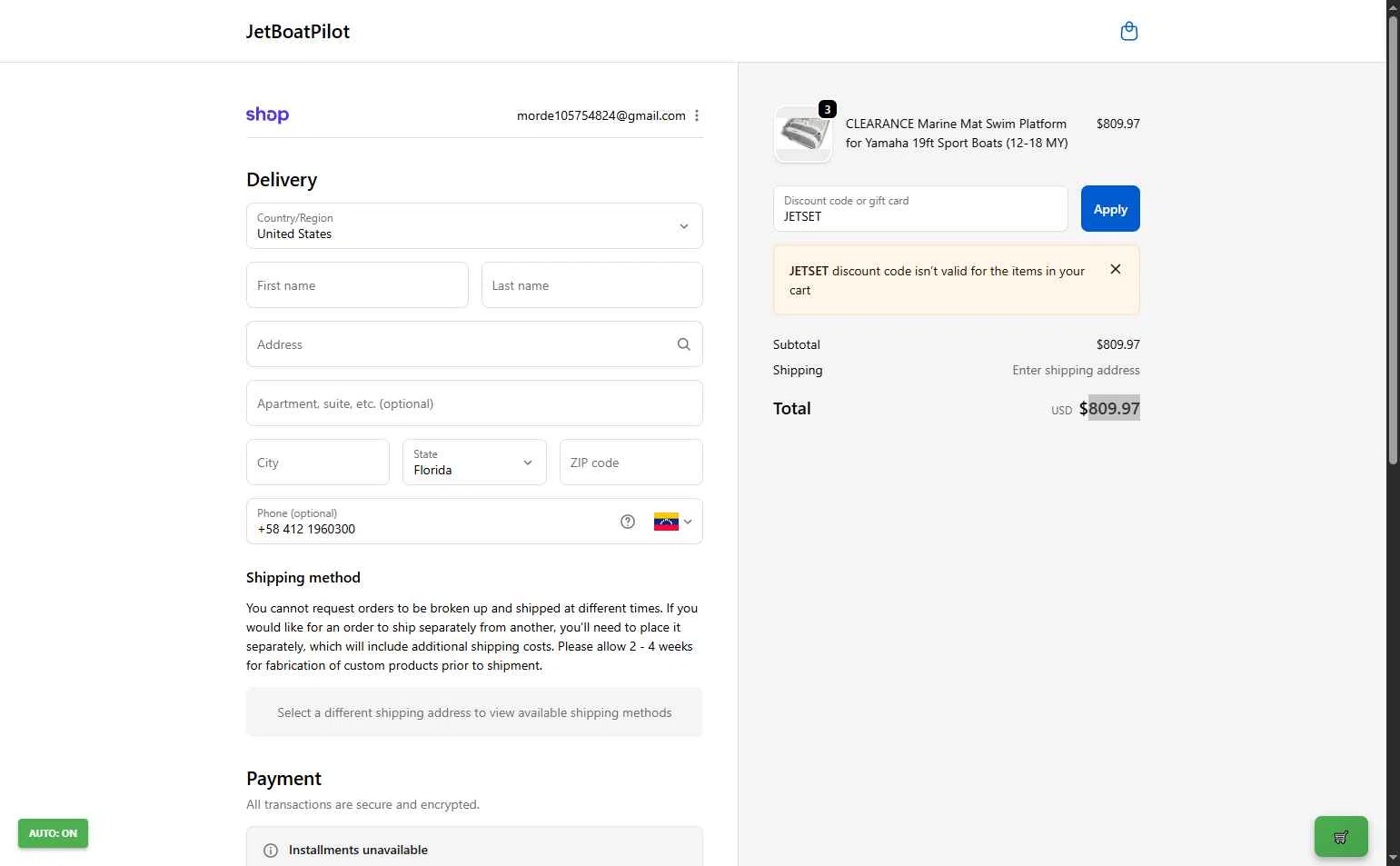
Task: Click 'Enter shipping address' text
Action: tap(1077, 370)
